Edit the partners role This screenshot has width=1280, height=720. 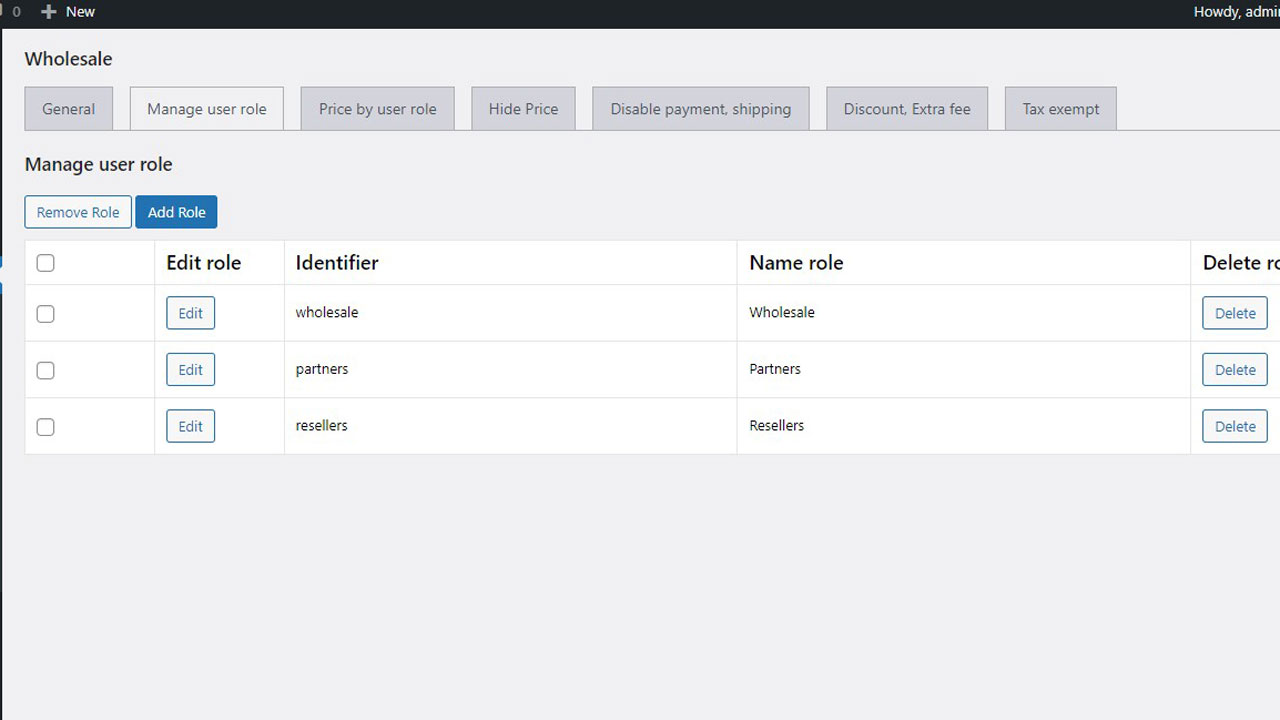[190, 370]
